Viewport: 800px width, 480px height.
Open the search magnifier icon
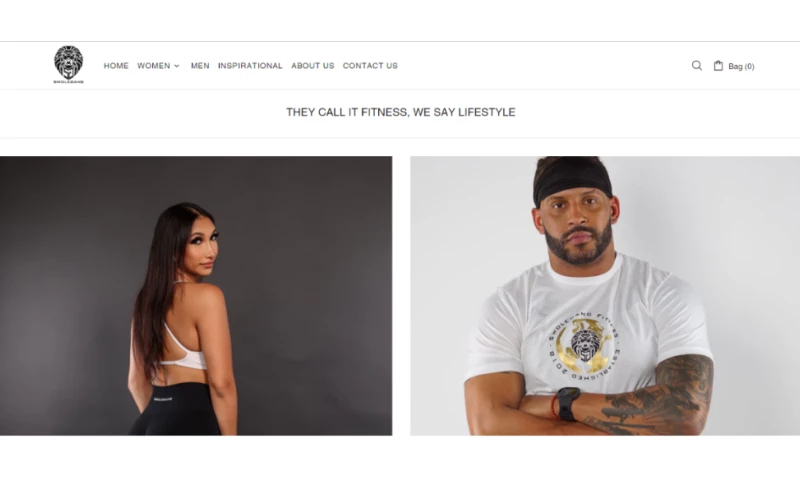(x=696, y=65)
